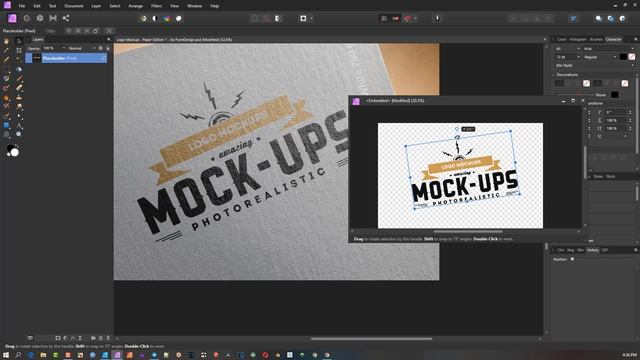This screenshot has height=360, width=640.
Task: Click the Logo Mockup document title tab
Action: tap(174, 40)
